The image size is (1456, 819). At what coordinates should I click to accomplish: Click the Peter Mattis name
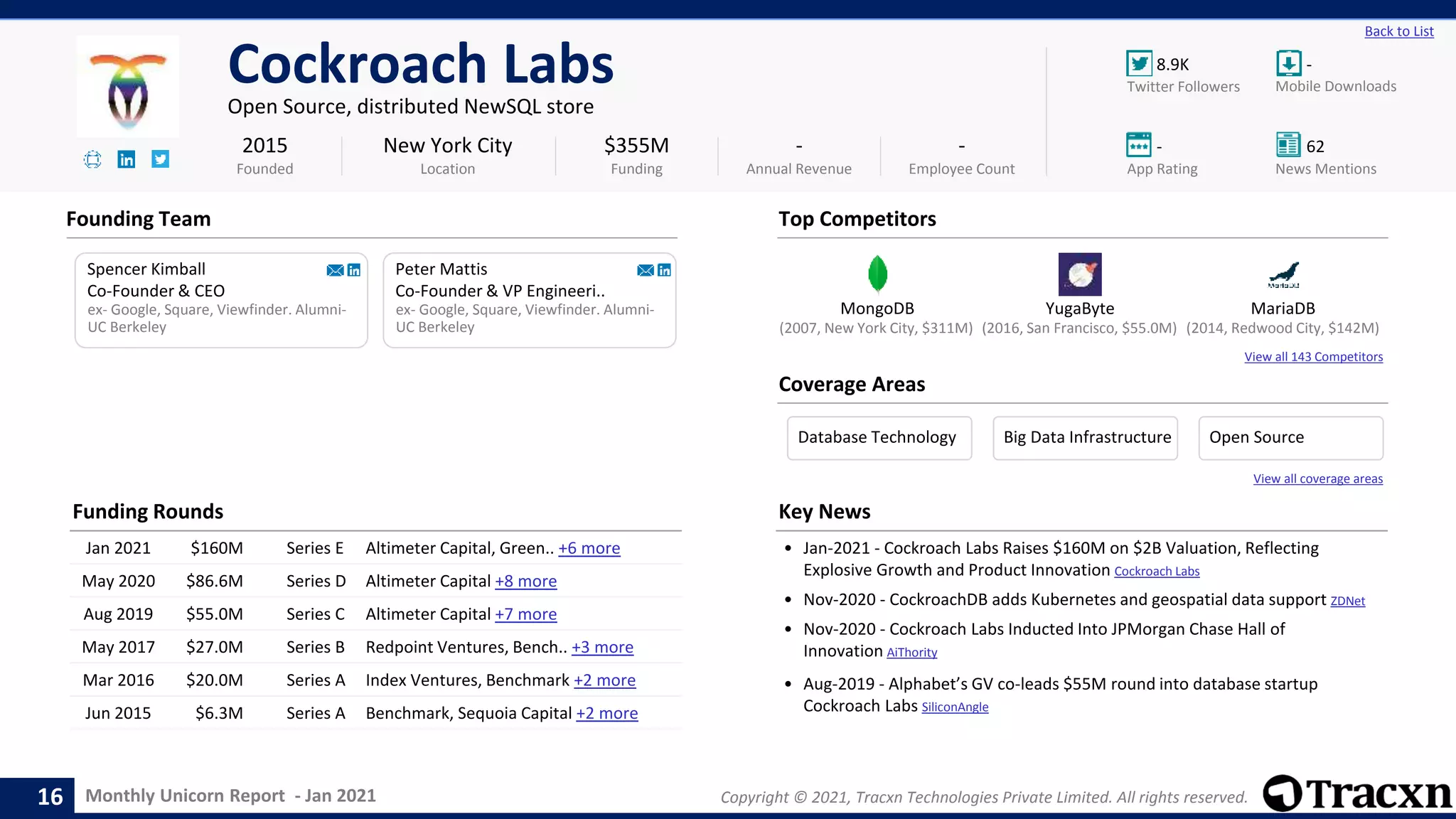click(x=441, y=269)
